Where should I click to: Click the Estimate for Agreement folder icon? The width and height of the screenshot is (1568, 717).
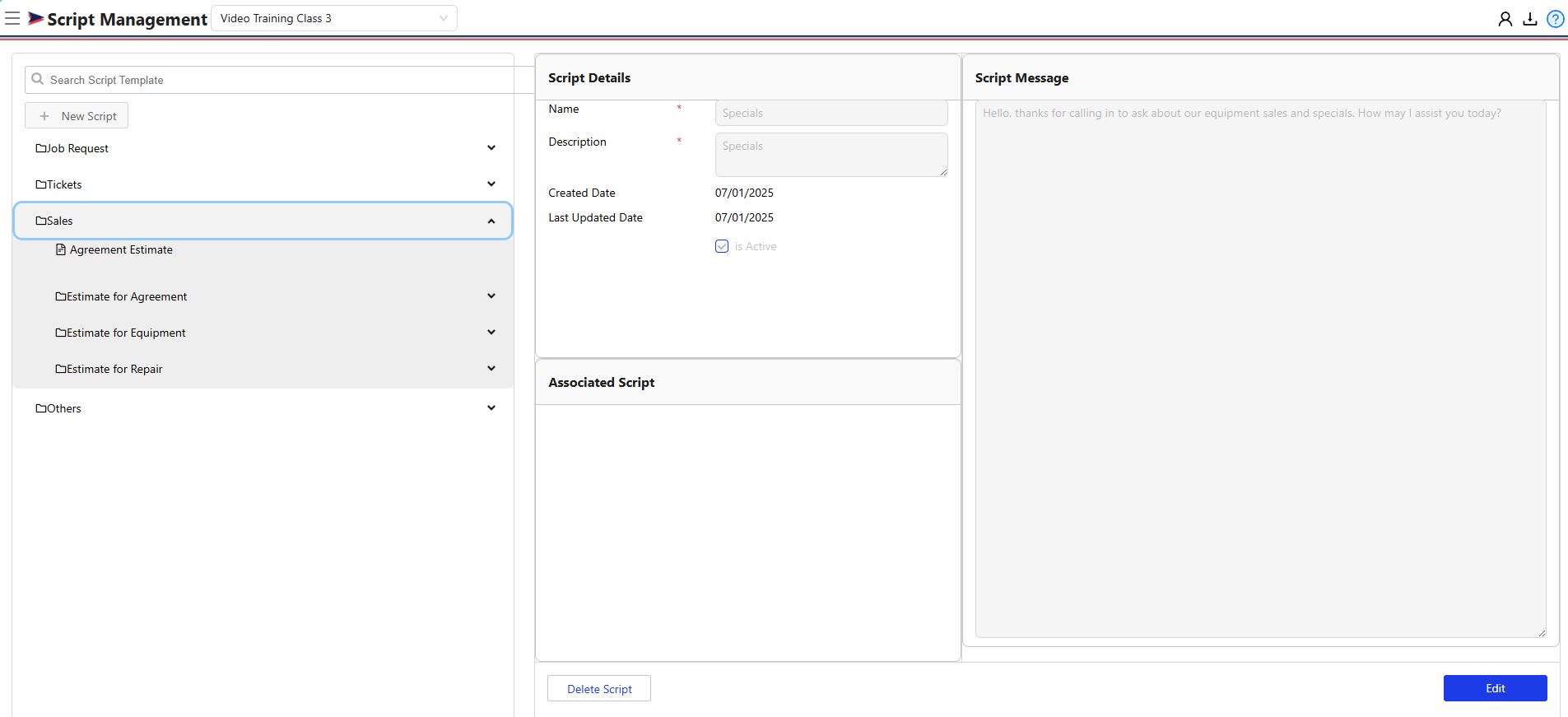click(61, 296)
